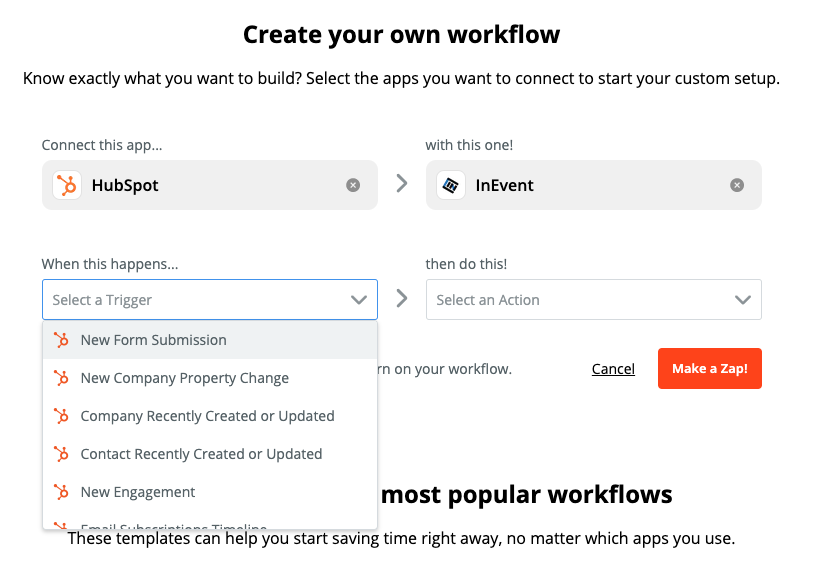Click the HubSpot logo icon in app field
The width and height of the screenshot is (821, 571).
(67, 185)
